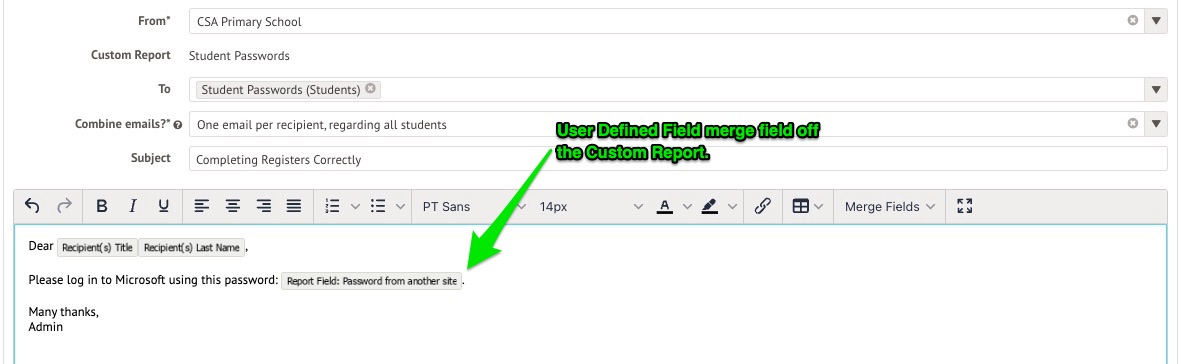Center align the text
This screenshot has width=1181, height=364.
click(x=233, y=206)
